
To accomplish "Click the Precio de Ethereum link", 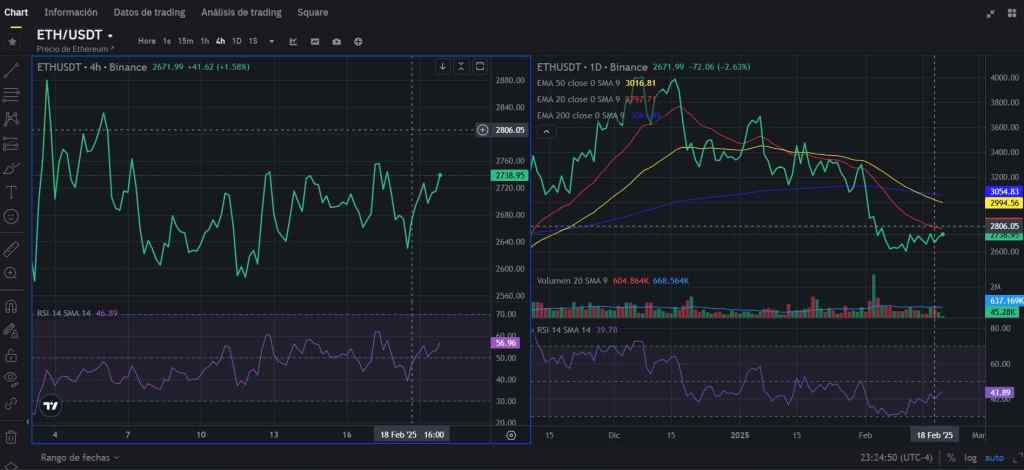I will click(75, 48).
